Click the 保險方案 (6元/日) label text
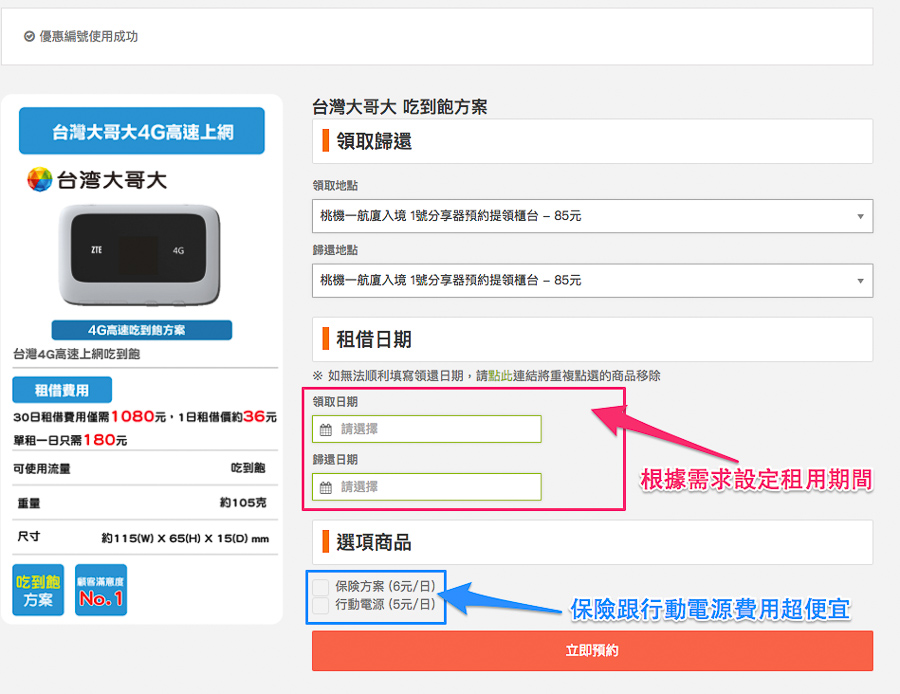 click(386, 586)
